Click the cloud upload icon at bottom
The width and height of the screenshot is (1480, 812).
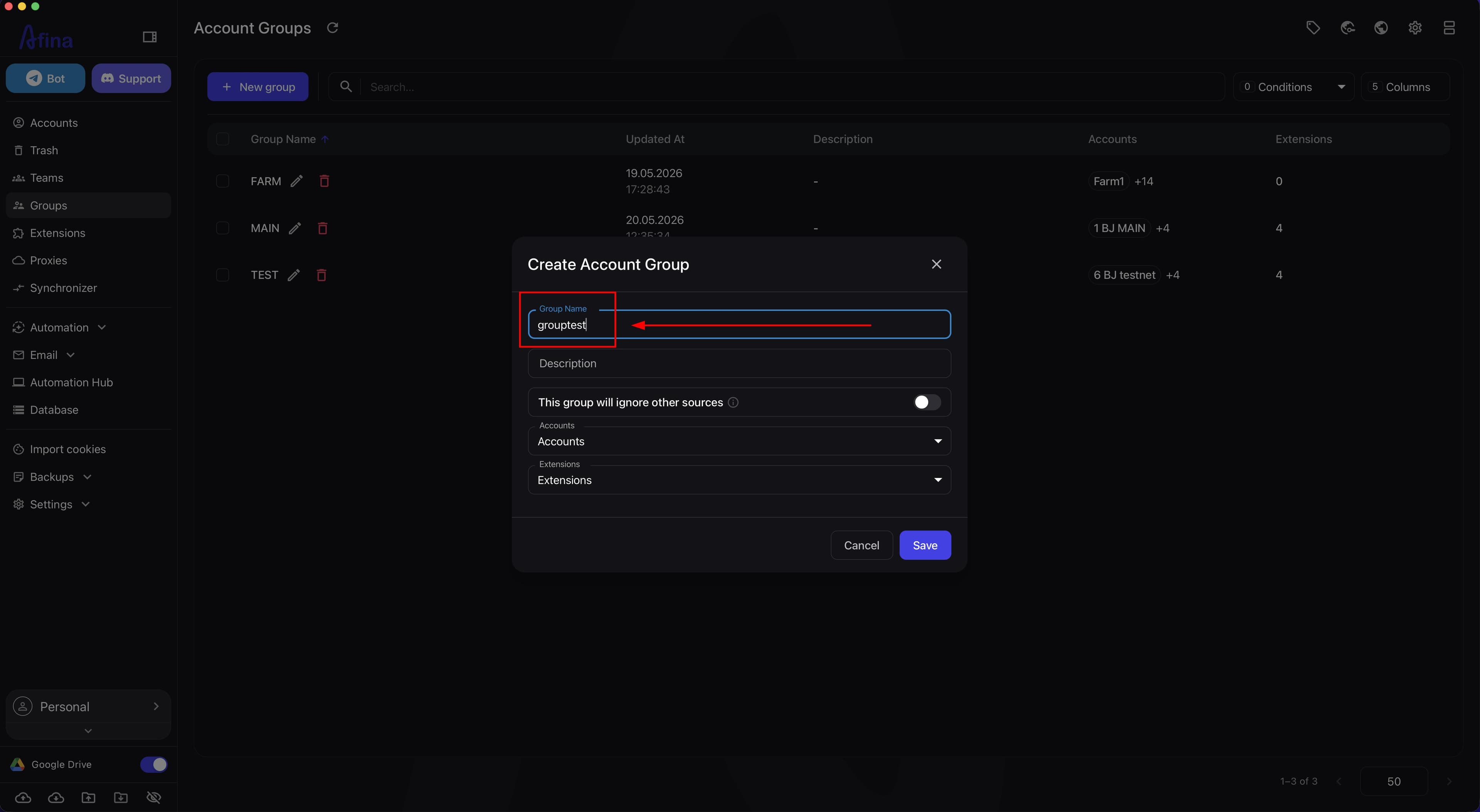[23, 798]
